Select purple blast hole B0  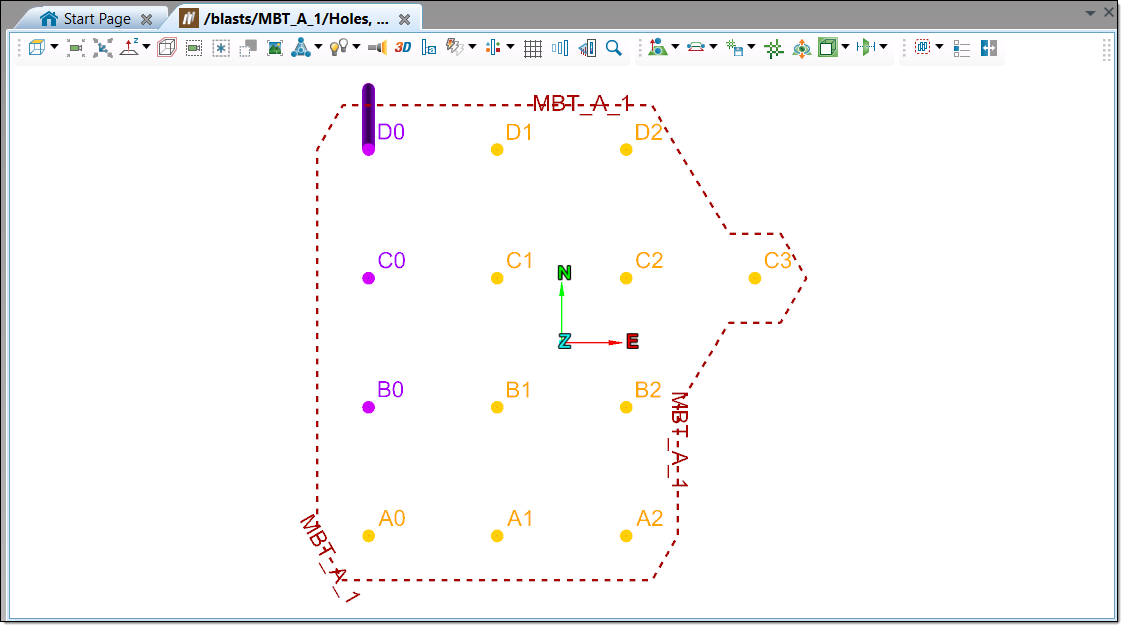[x=368, y=407]
